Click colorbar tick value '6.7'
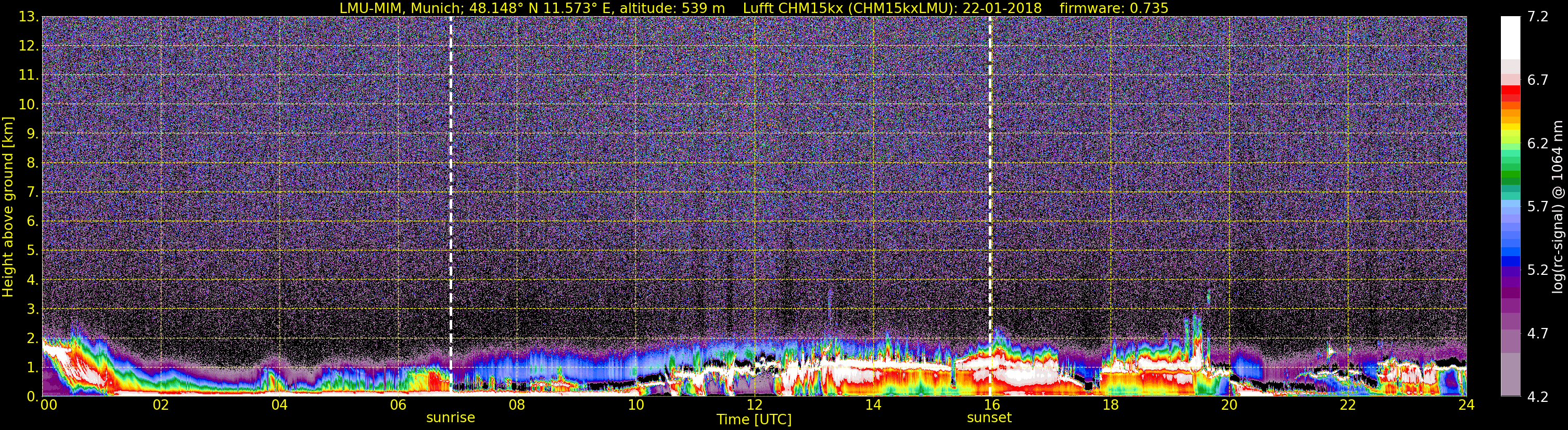 click(x=1538, y=80)
